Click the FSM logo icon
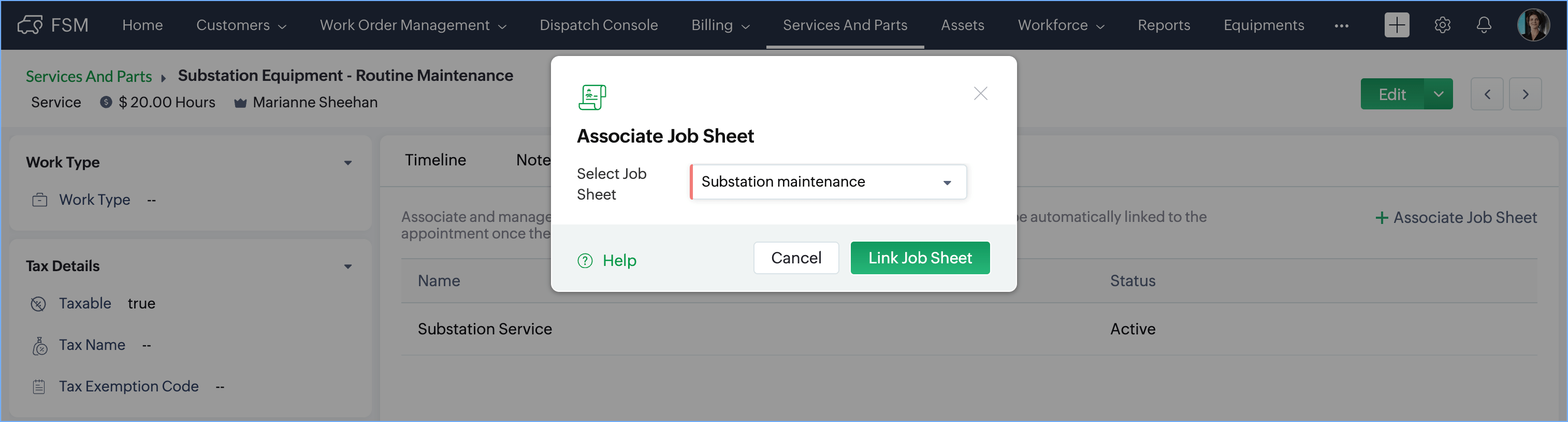Viewport: 1568px width, 422px height. pos(29,25)
